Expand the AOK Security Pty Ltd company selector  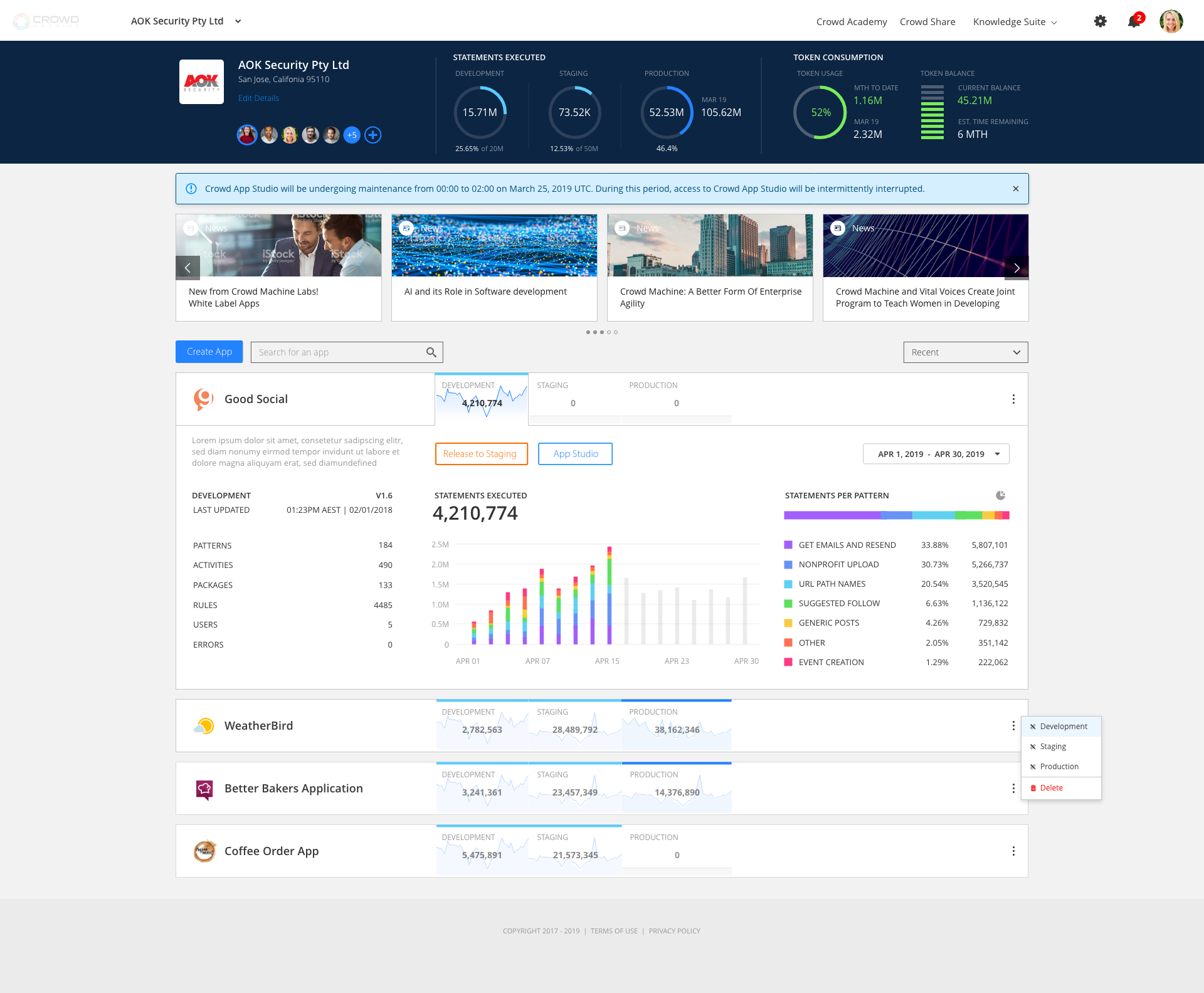tap(186, 21)
